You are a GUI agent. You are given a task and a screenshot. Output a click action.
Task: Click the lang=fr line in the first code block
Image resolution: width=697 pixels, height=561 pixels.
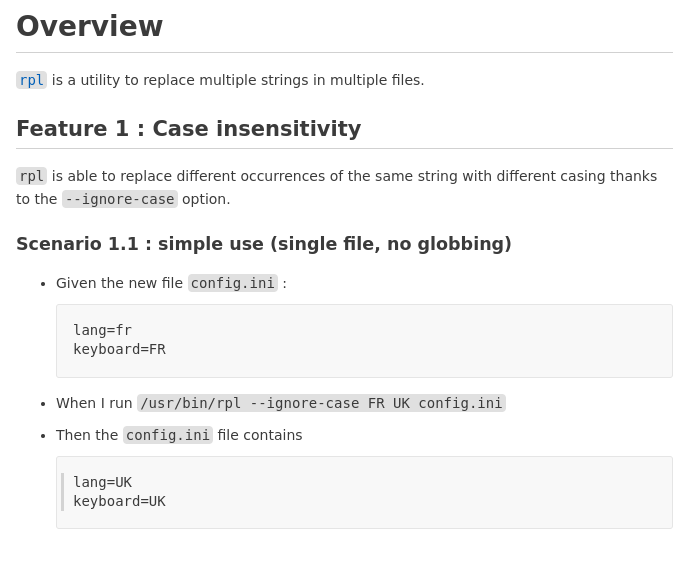point(102,330)
